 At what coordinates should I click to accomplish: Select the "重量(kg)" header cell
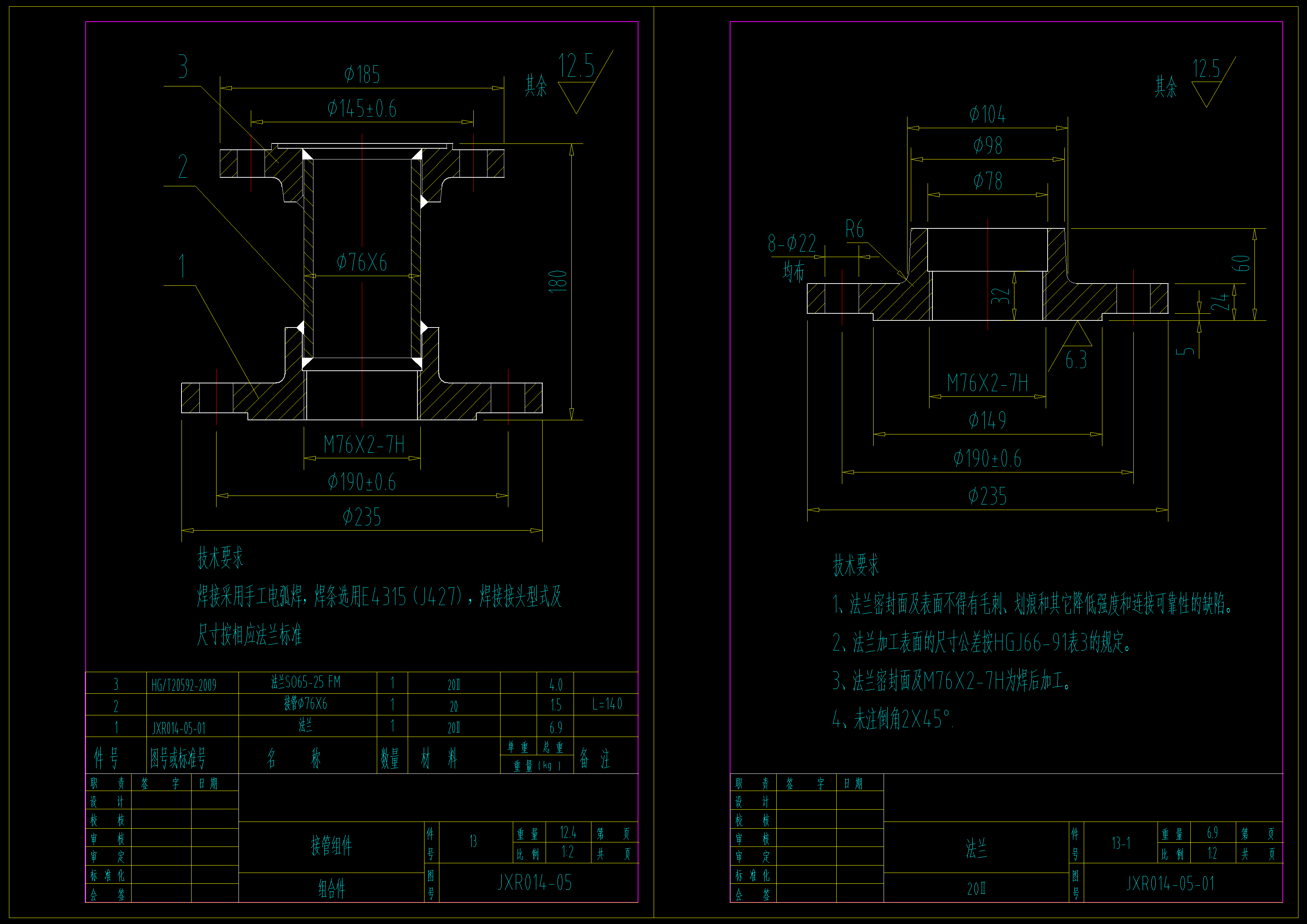click(537, 765)
